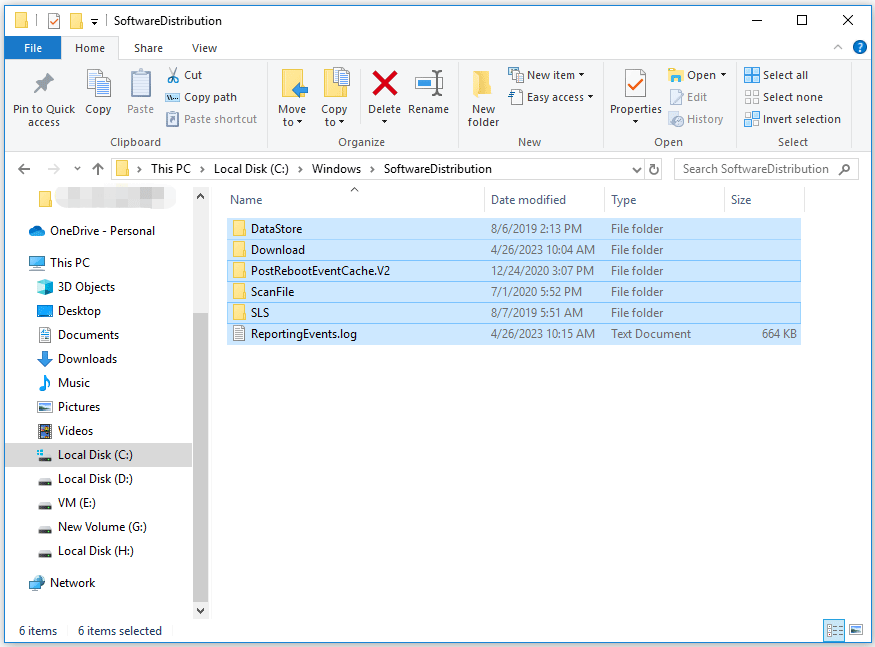Cut the selected items with scissors icon
Screen dimensions: 875x647
point(173,75)
